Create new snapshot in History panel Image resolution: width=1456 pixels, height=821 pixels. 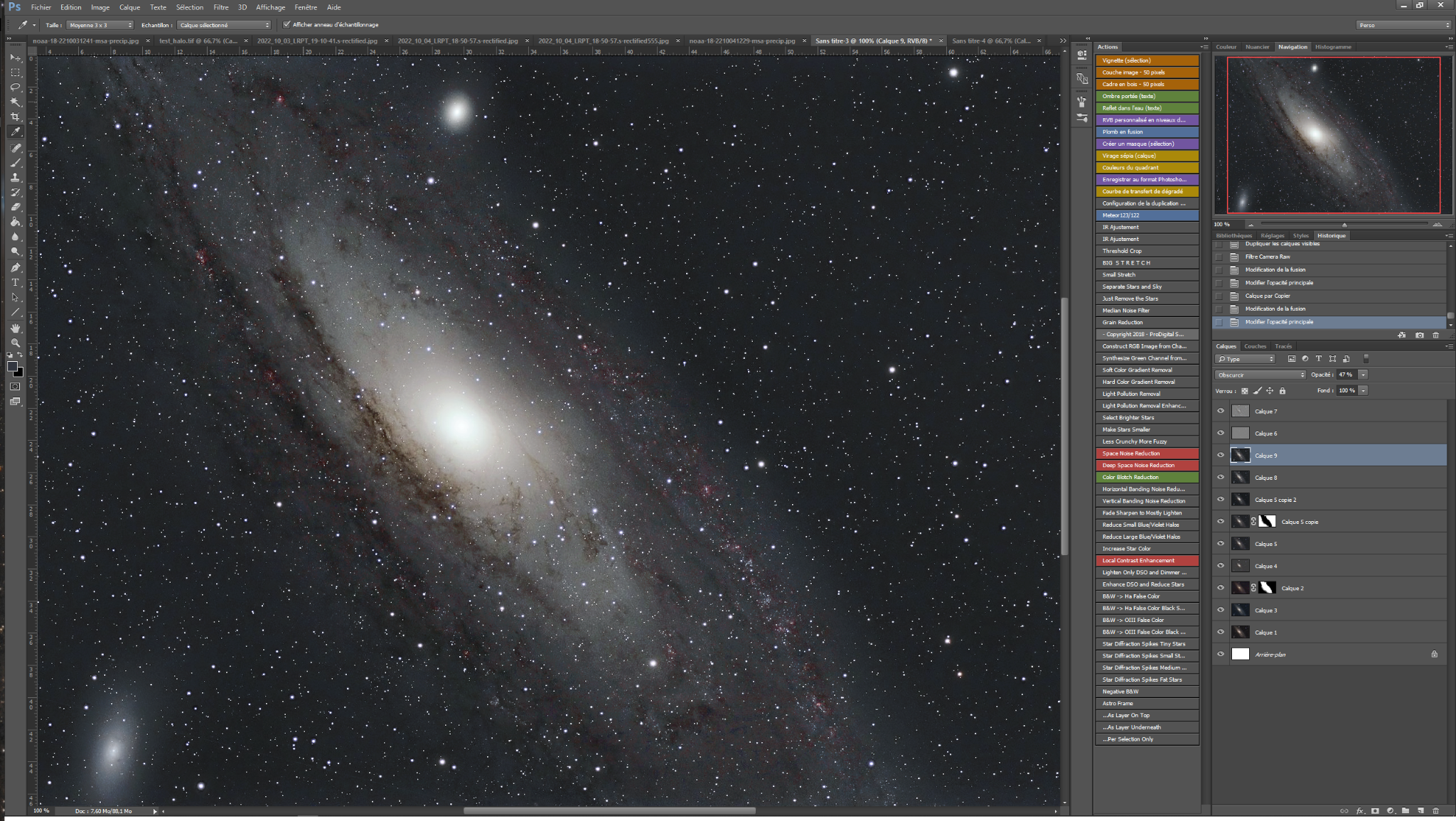(1419, 335)
